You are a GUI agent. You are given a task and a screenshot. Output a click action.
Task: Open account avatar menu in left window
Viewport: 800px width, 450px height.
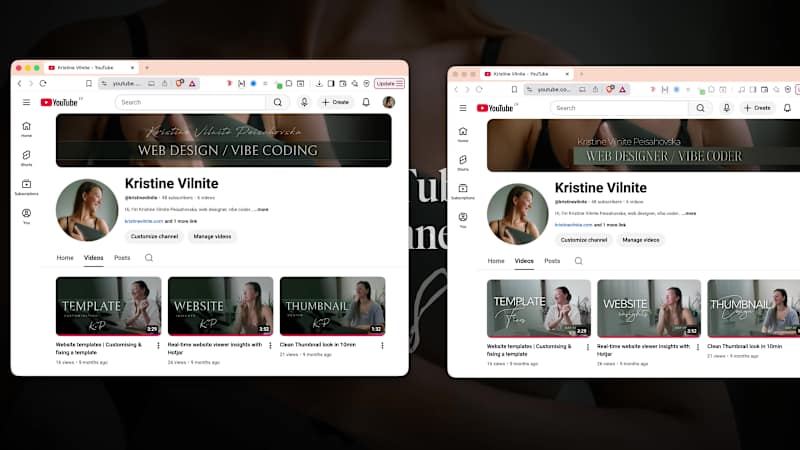pos(389,103)
